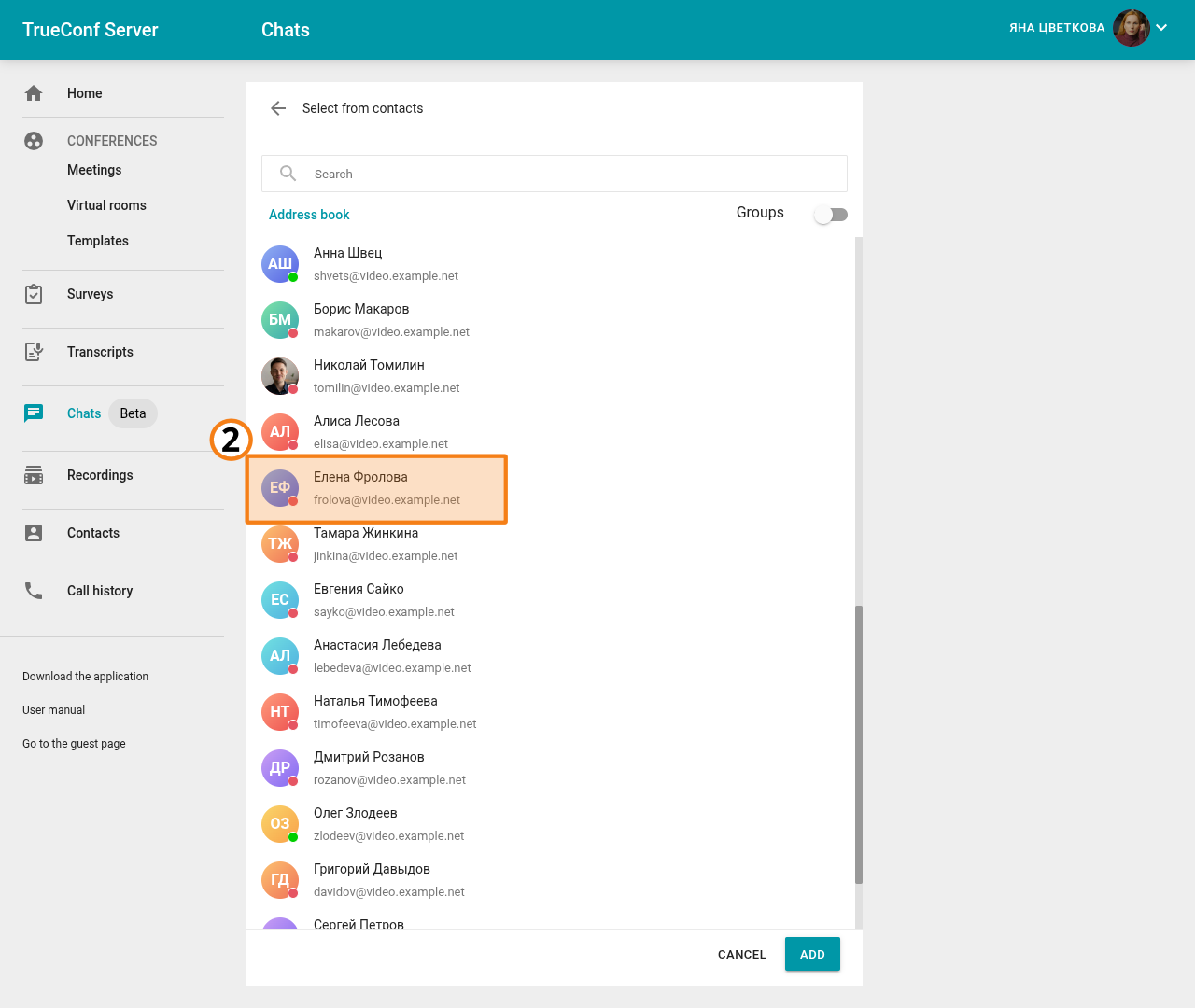
Task: Click the Transcripts icon in sidebar
Action: click(x=34, y=352)
